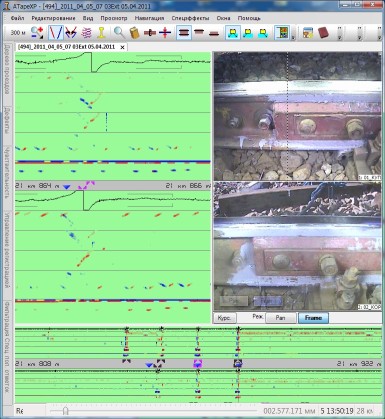Toggle the both-rails display button
Viewport: 385px width, 419px height.
coord(184,33)
